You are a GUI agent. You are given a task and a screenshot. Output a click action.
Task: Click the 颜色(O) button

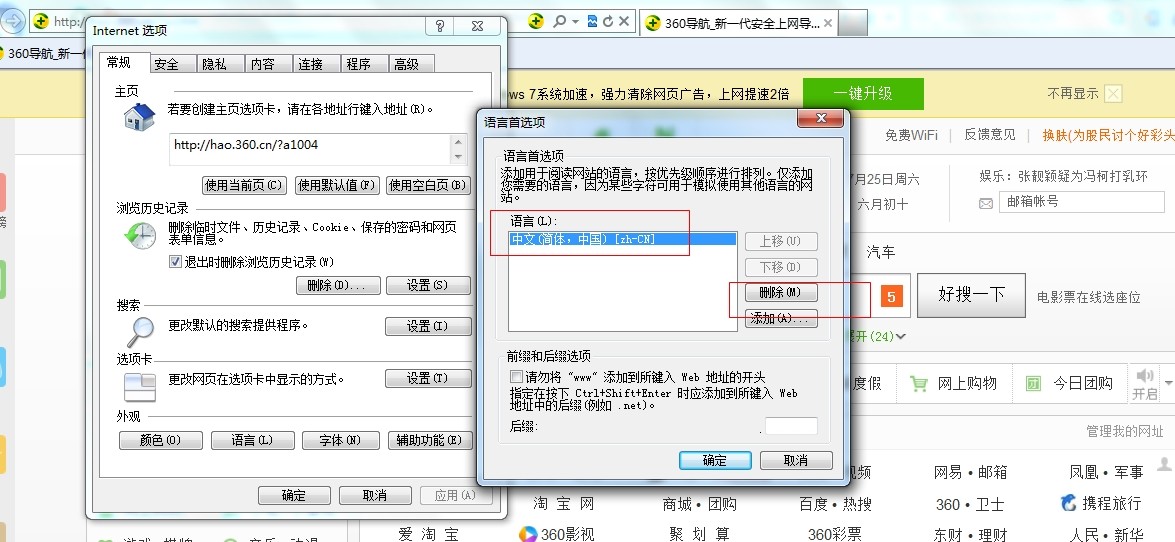click(160, 441)
